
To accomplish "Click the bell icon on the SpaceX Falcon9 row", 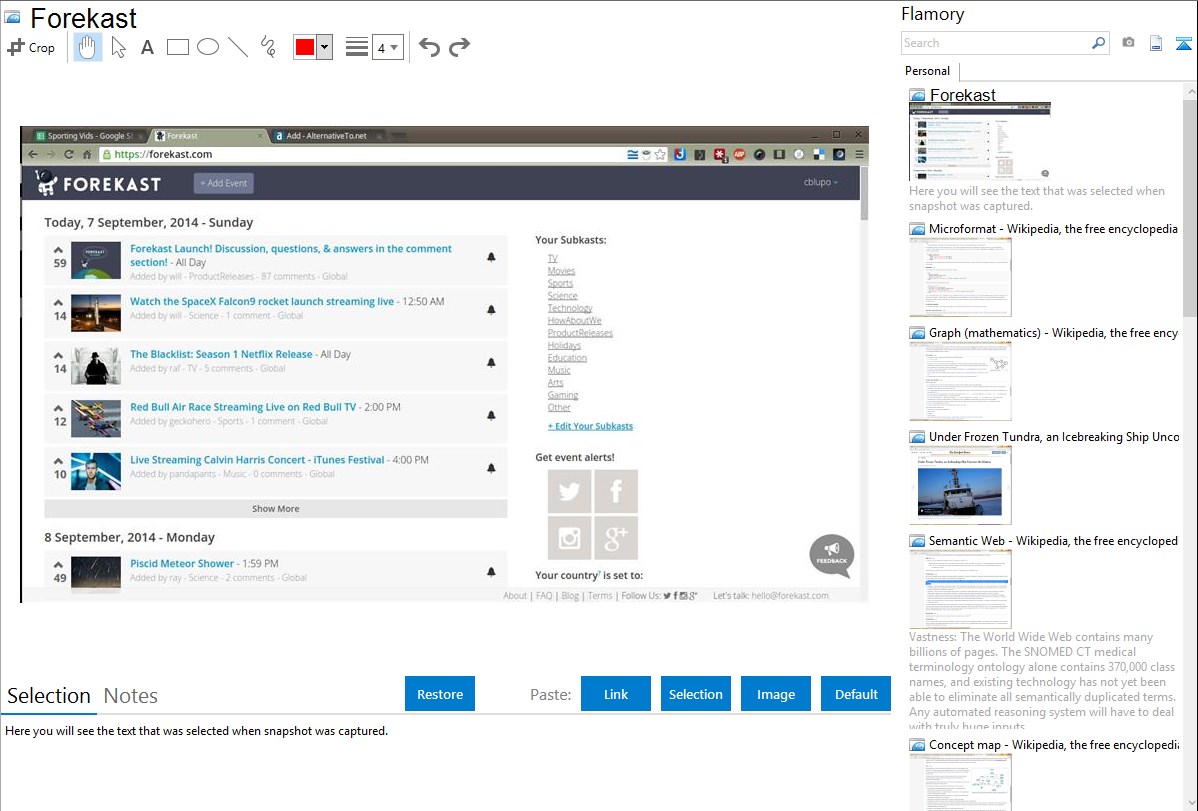I will pos(491,310).
